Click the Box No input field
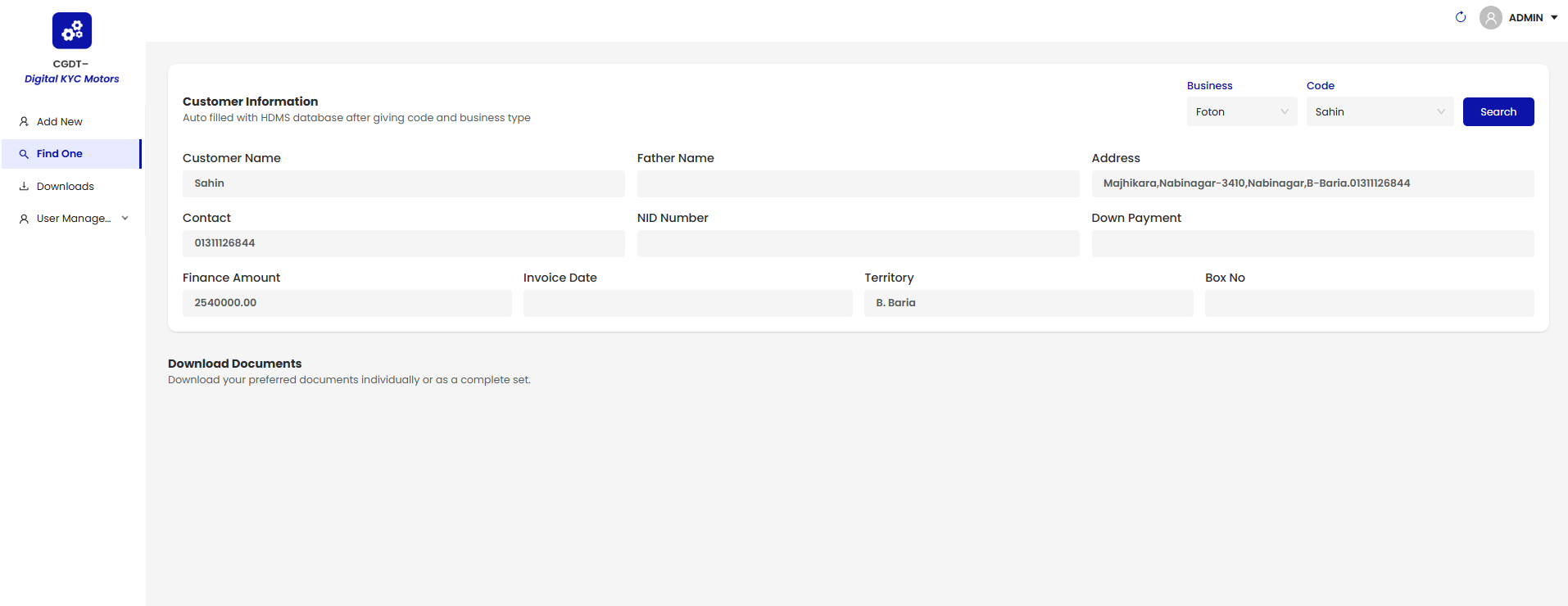This screenshot has height=606, width=1568. click(1369, 303)
